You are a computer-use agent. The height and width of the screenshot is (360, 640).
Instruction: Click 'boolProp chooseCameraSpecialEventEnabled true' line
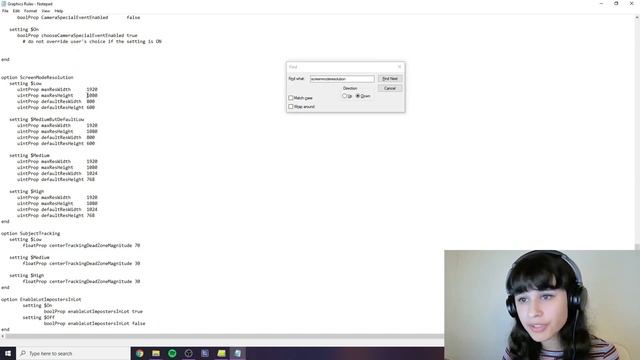pos(77,36)
